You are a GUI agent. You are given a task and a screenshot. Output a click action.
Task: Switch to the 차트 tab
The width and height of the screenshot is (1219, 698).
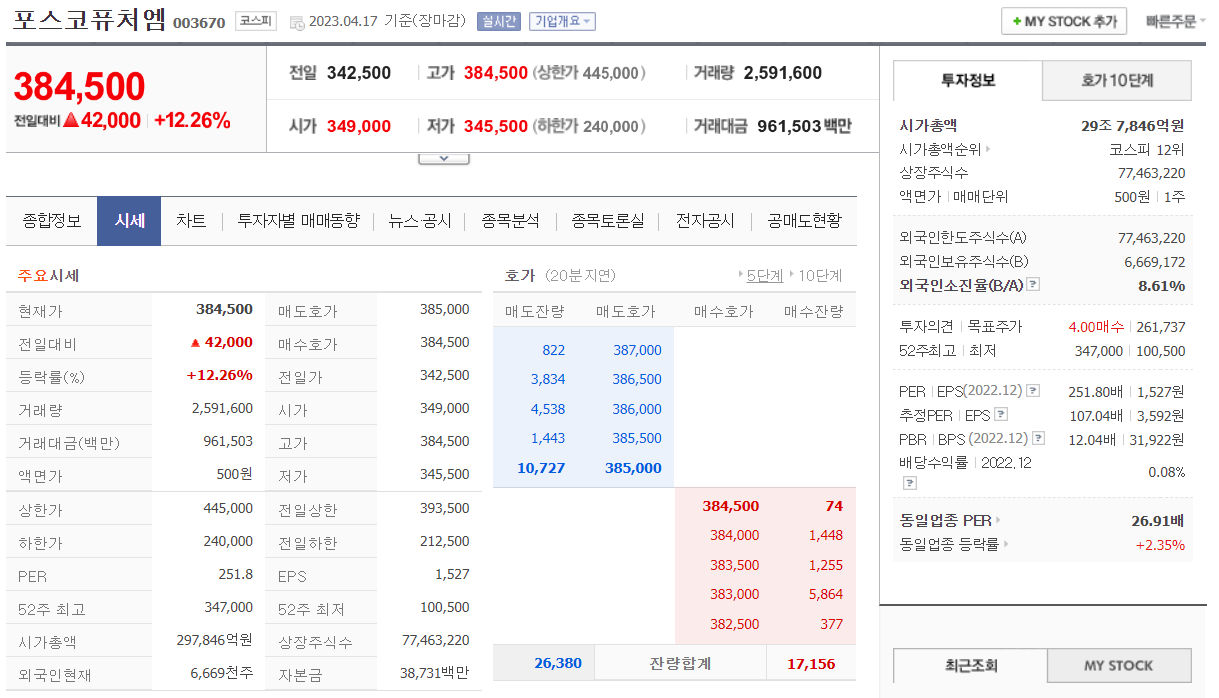tap(191, 222)
